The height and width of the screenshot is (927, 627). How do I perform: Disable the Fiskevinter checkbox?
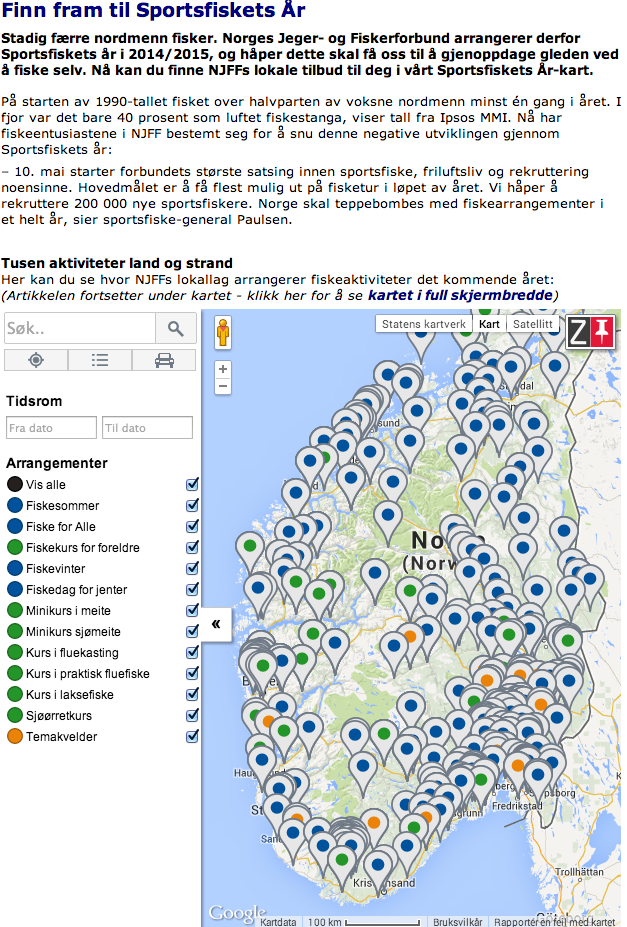(192, 568)
